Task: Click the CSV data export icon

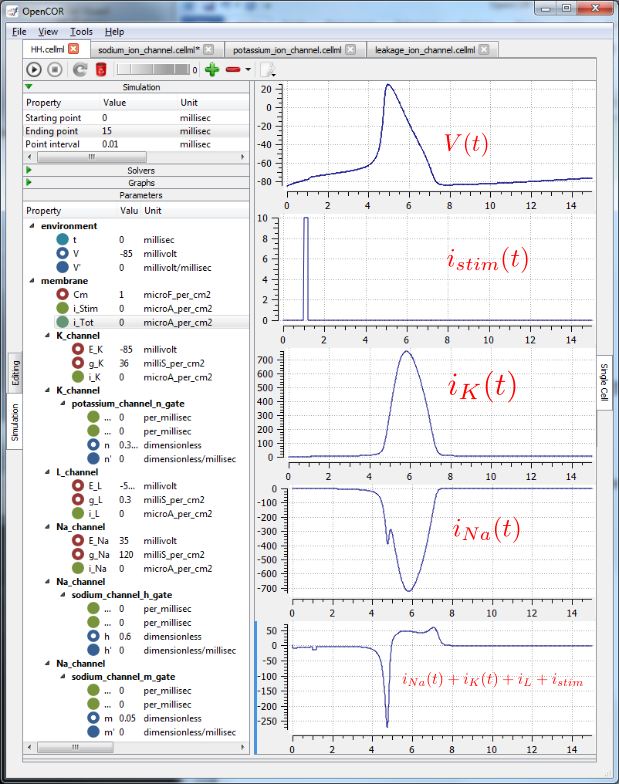Action: pyautogui.click(x=268, y=70)
